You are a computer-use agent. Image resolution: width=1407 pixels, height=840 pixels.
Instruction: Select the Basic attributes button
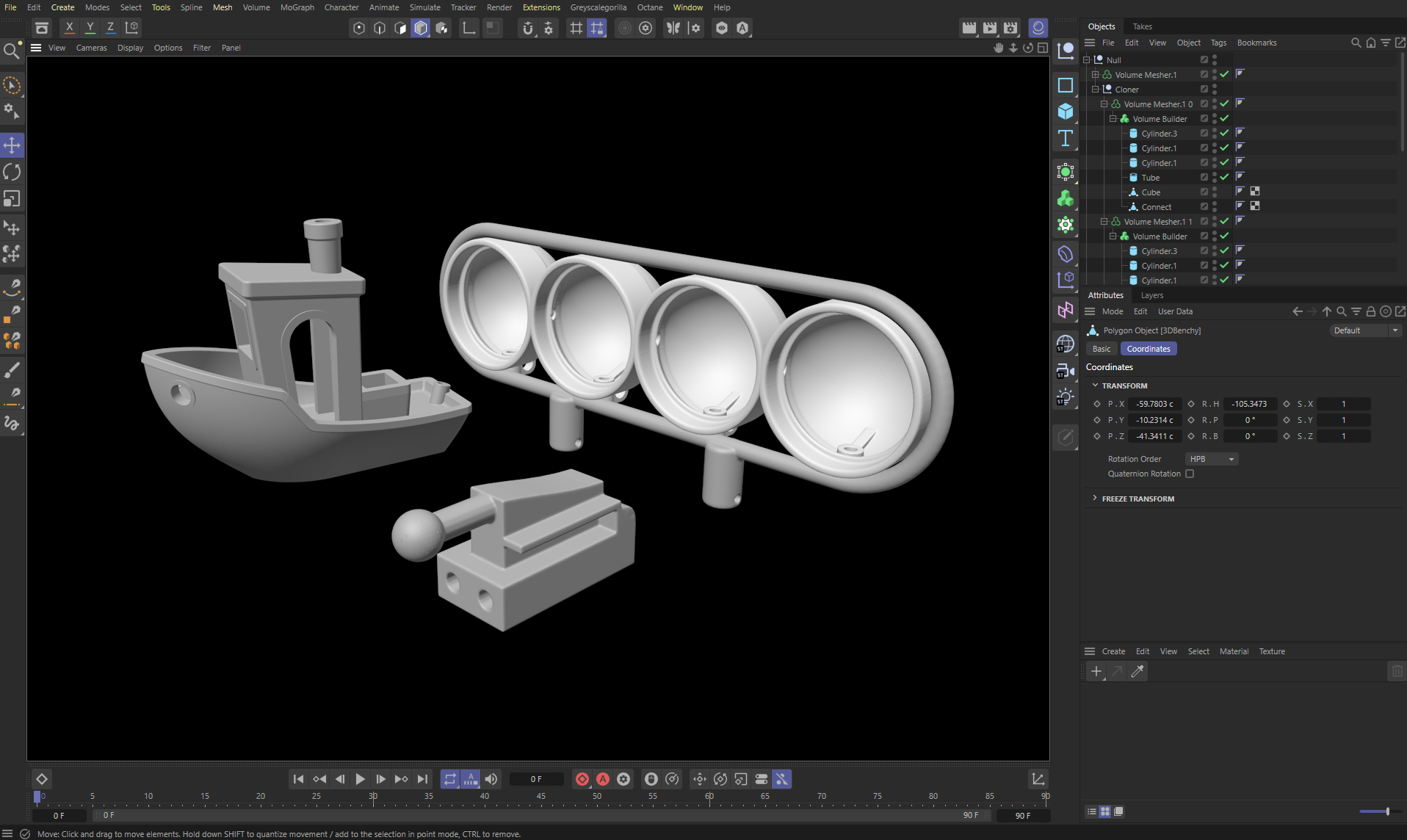1101,349
